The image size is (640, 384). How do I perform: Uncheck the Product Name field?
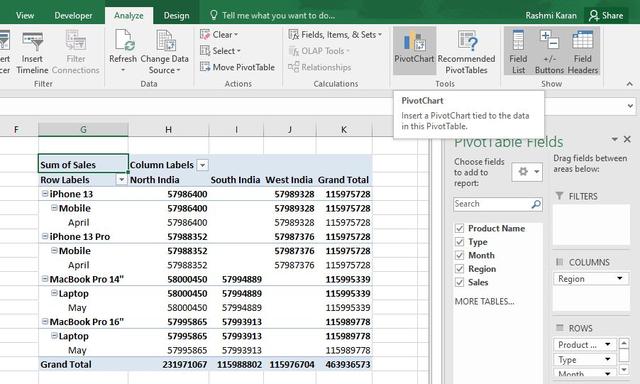click(459, 228)
